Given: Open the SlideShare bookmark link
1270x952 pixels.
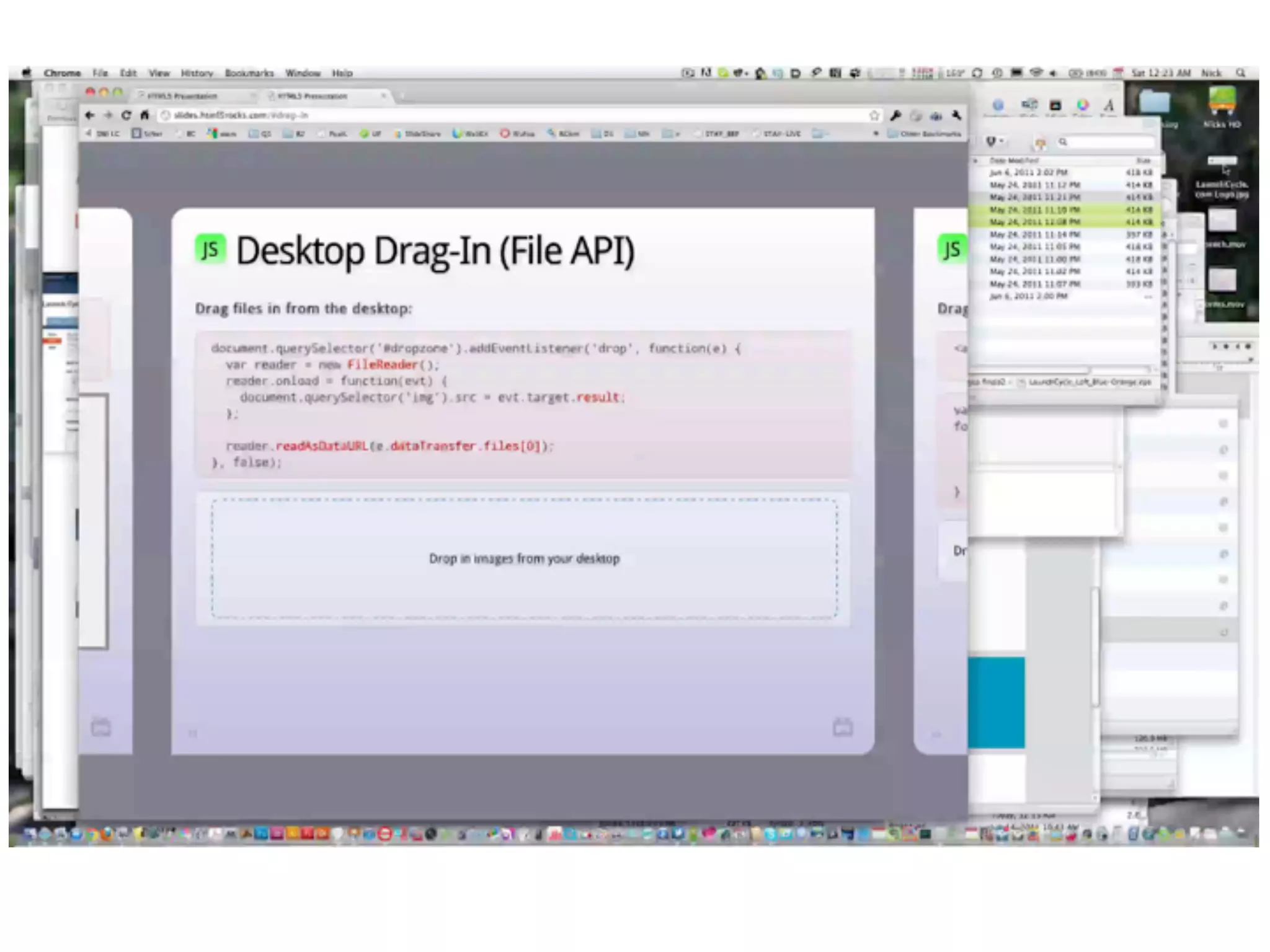Looking at the screenshot, I should pyautogui.click(x=417, y=134).
